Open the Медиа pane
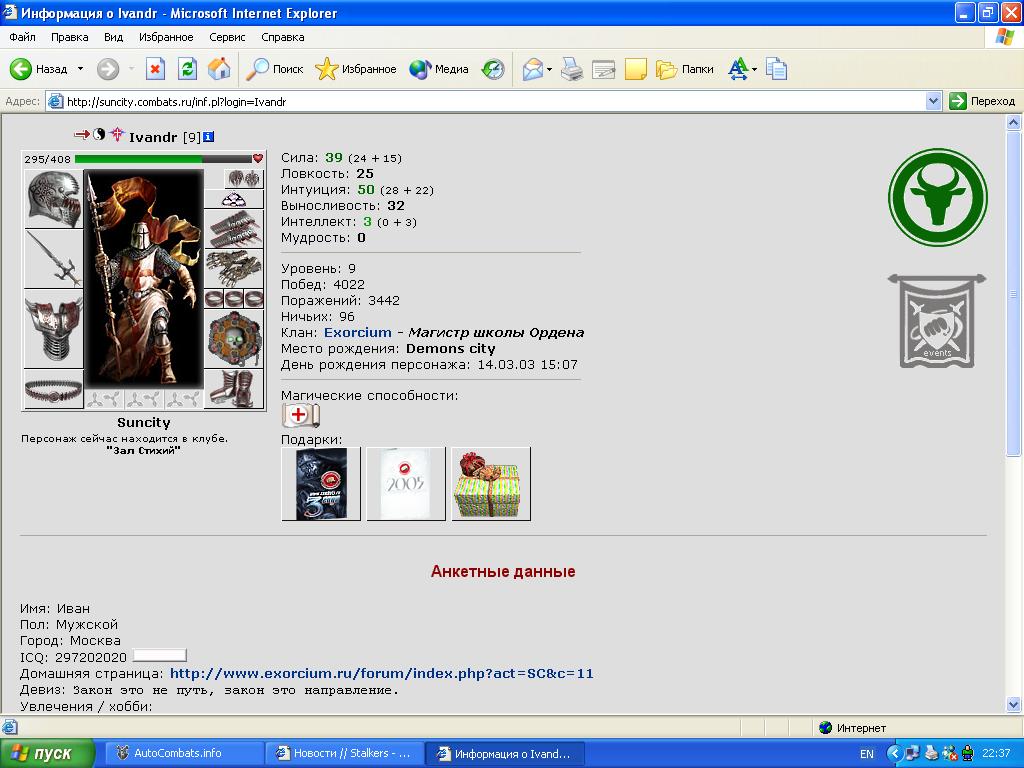The width and height of the screenshot is (1024, 768). [x=439, y=69]
